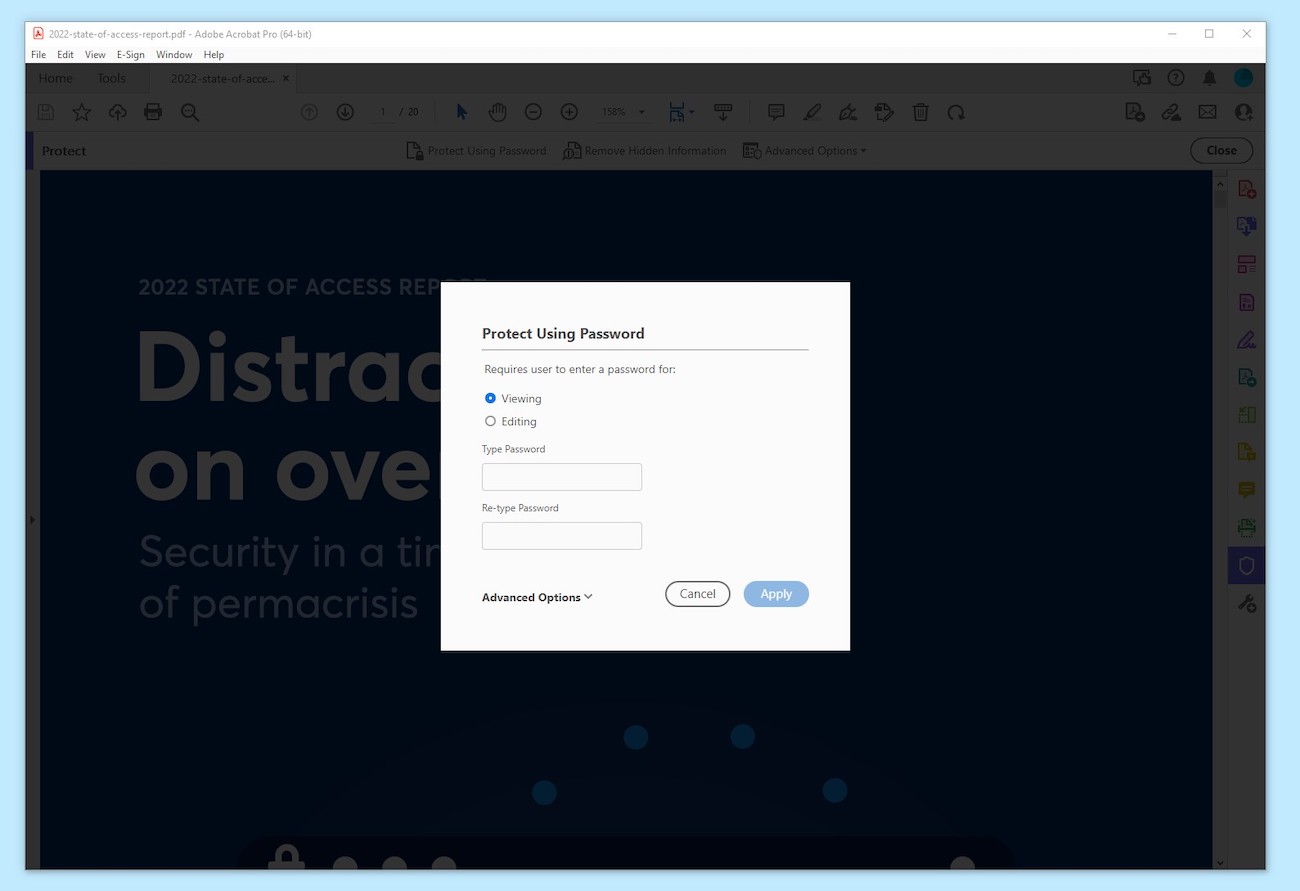1300x891 pixels.
Task: Switch to the Home tab
Action: pos(55,78)
